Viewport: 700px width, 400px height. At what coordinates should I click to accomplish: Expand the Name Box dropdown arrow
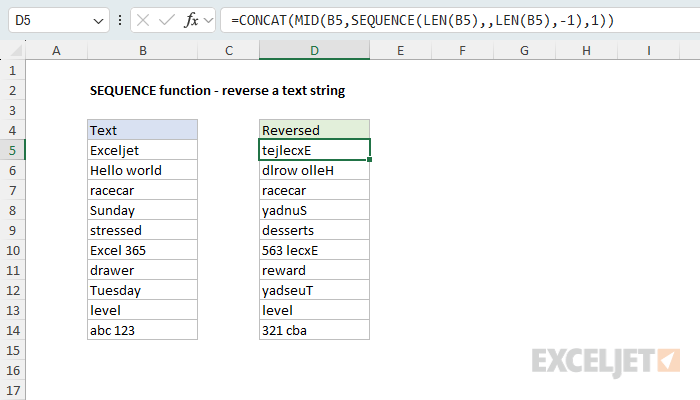coord(98,21)
